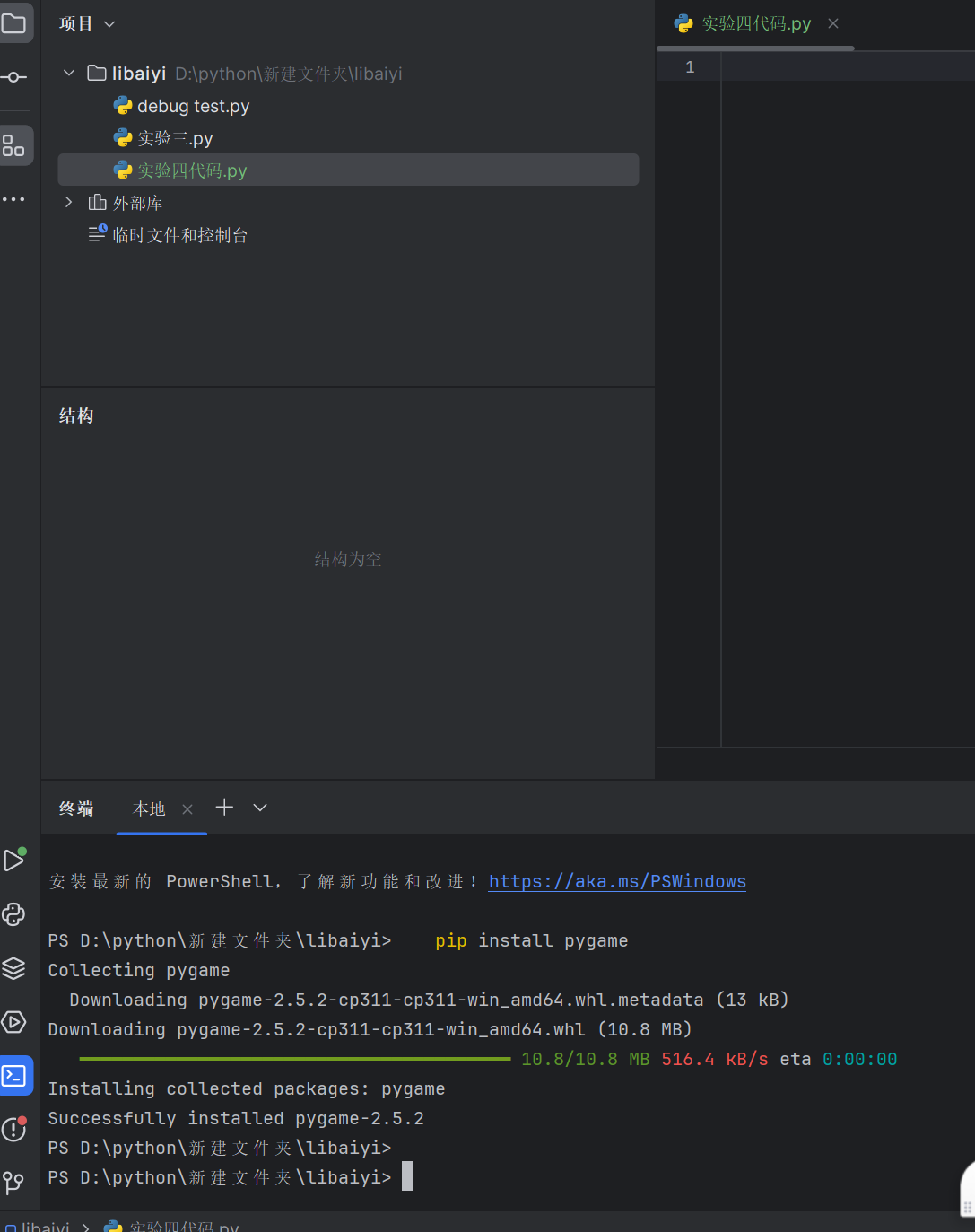This screenshot has height=1232, width=975.
Task: Open terminal shell options dropdown arrow
Action: point(260,808)
